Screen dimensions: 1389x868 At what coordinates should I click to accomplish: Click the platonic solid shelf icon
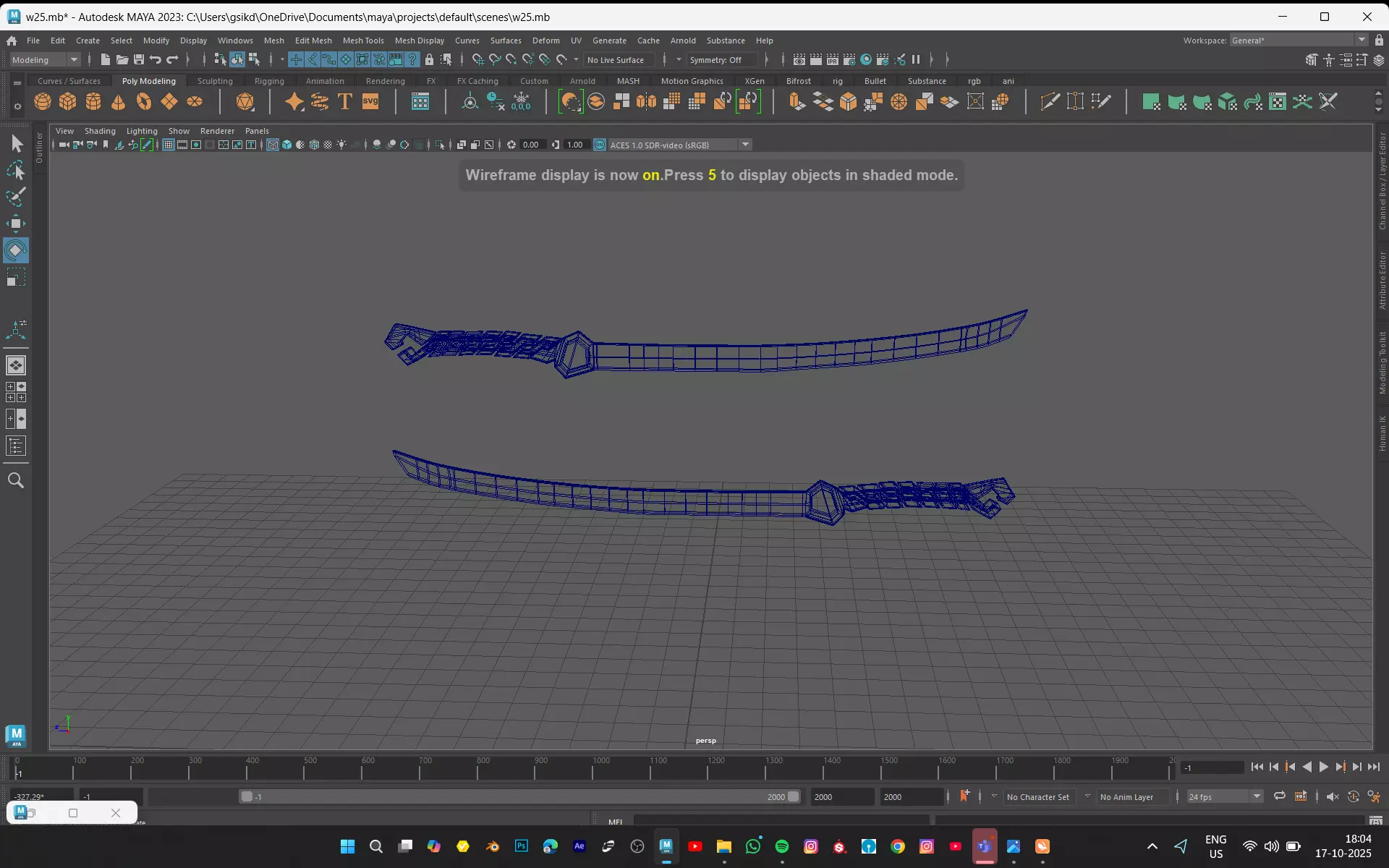245,102
